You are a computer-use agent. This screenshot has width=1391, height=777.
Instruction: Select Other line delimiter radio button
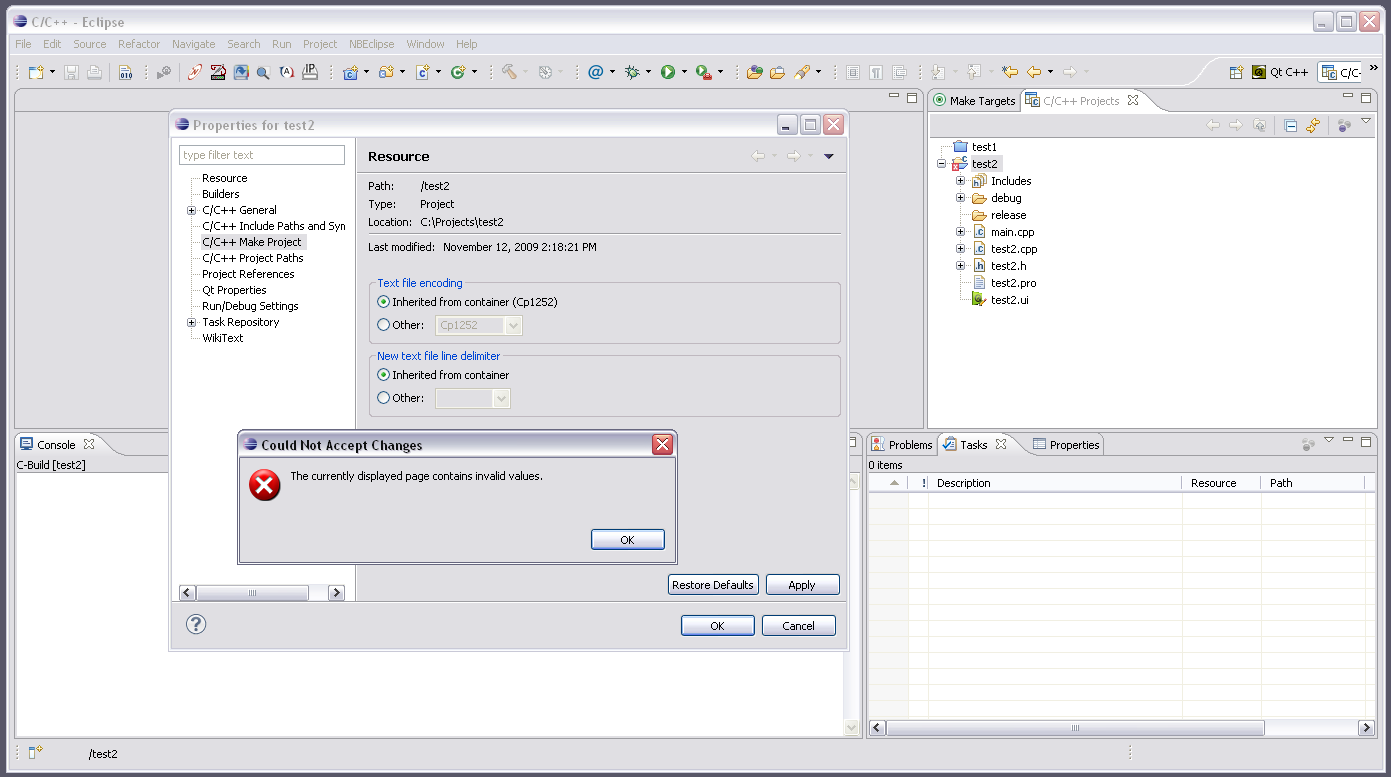pos(383,398)
